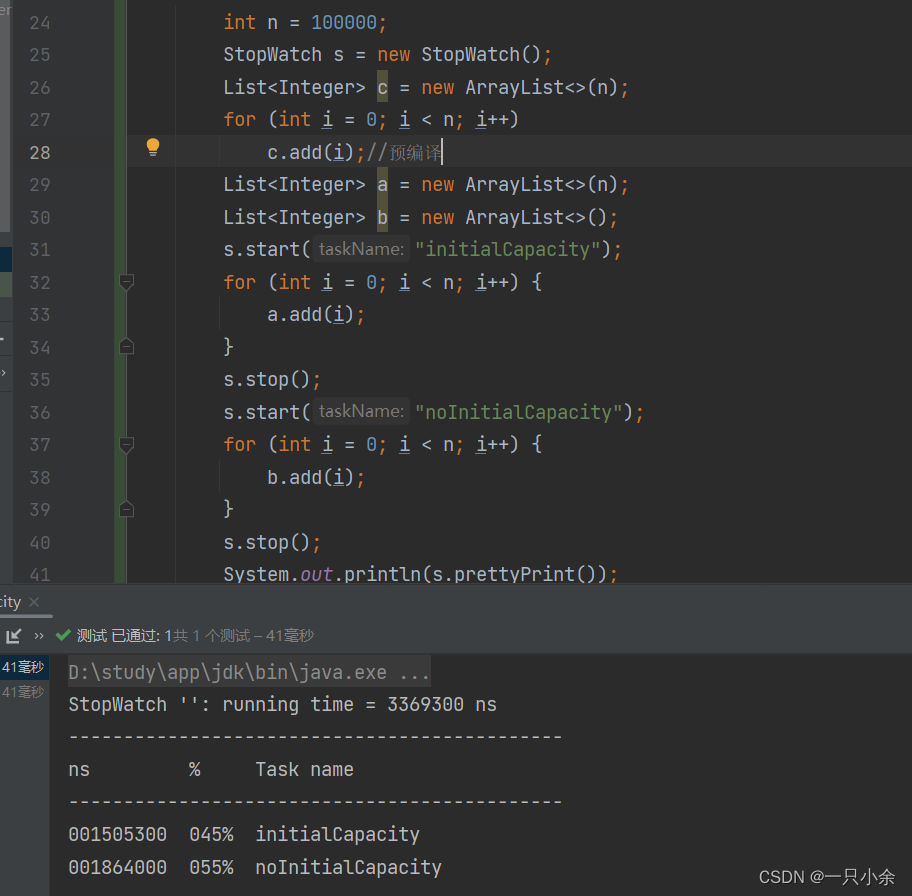Click the highlighted variable c on line 26
Screen dimensions: 912x896
point(382,87)
